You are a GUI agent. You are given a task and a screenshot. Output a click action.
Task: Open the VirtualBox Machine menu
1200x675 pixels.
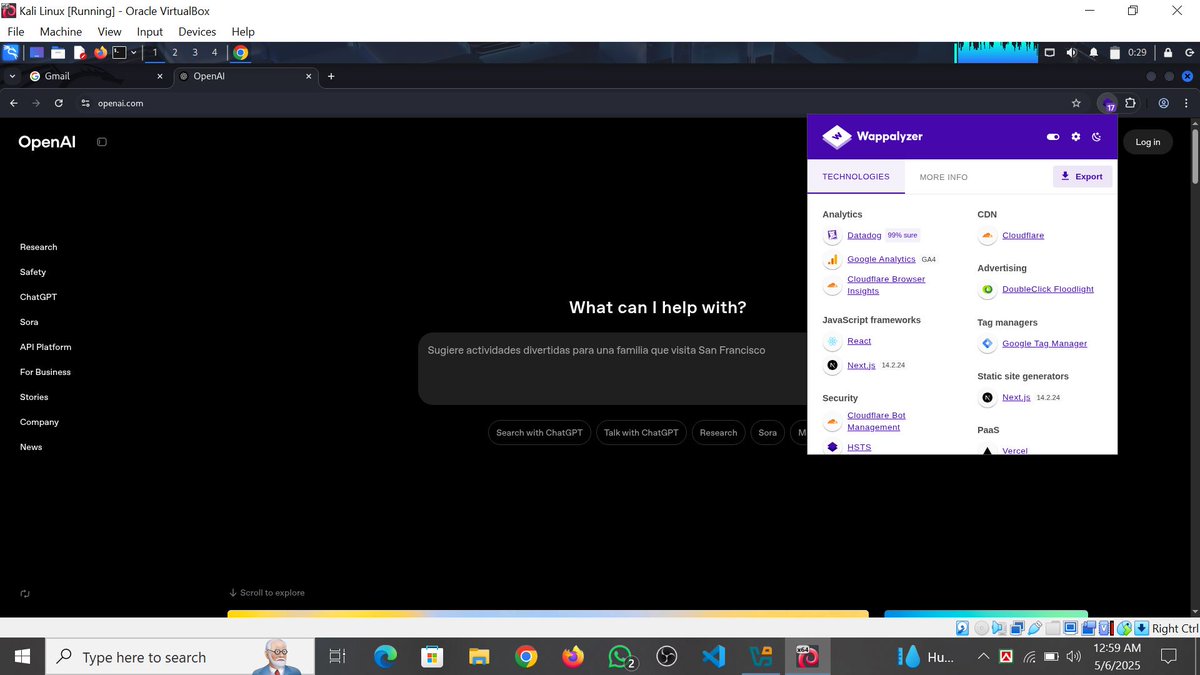[61, 32]
